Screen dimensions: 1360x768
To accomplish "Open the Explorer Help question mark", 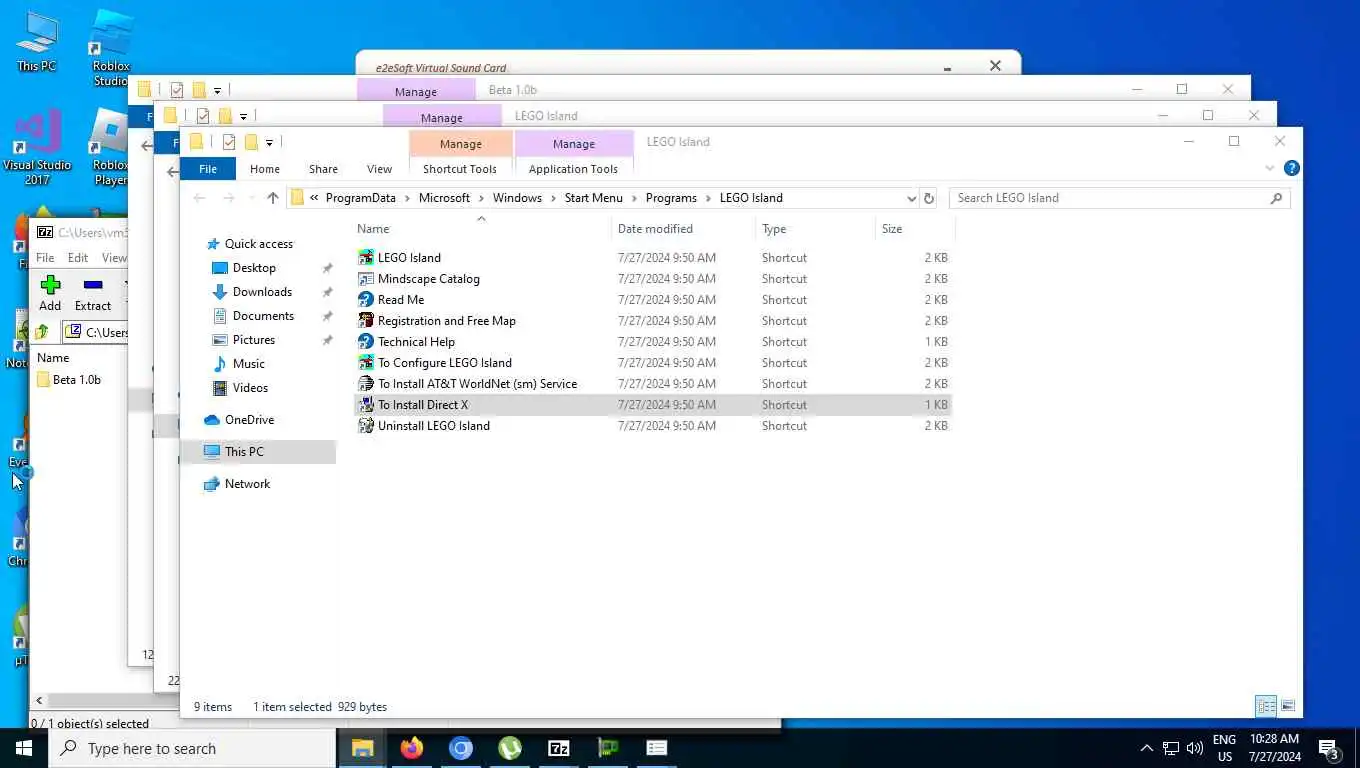I will (1291, 169).
